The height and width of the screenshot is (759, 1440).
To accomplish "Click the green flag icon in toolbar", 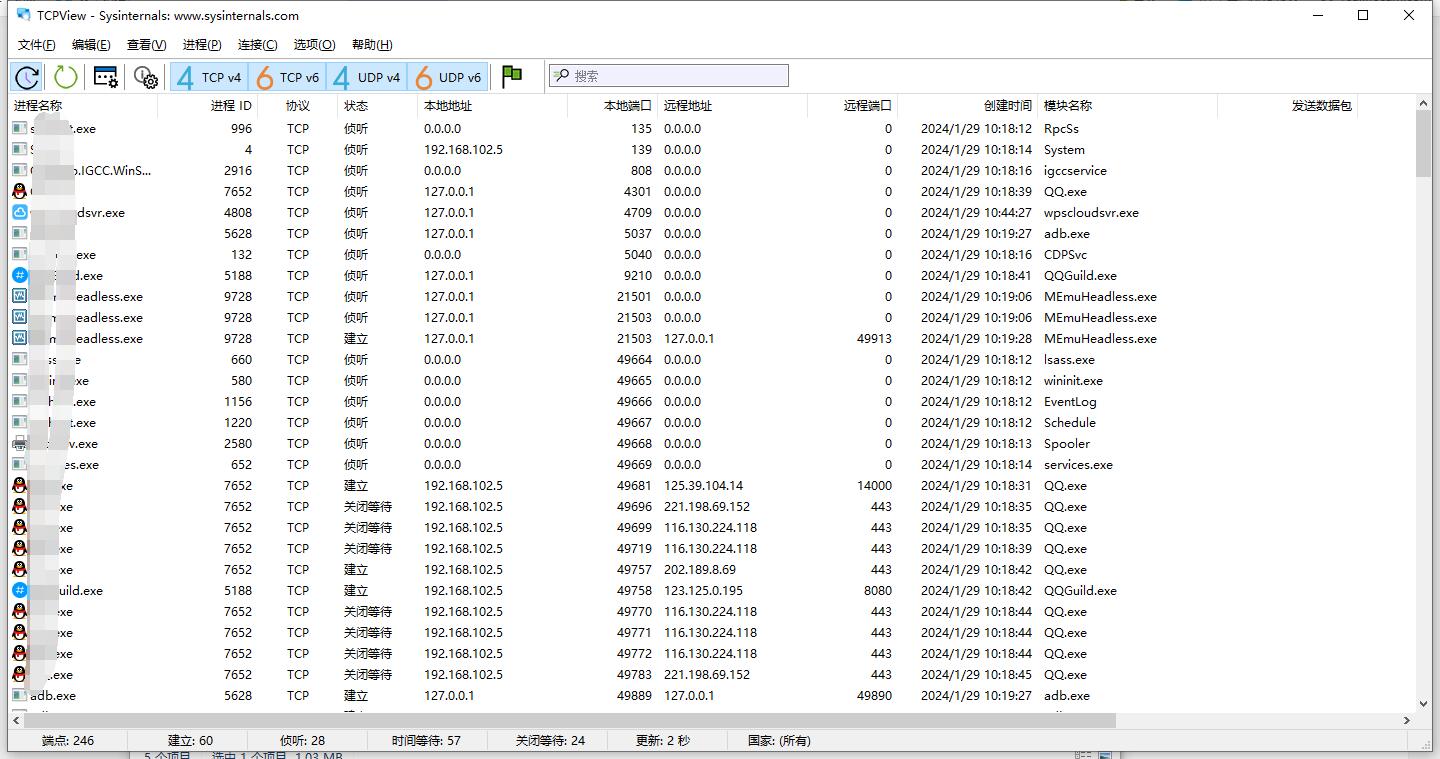I will coord(512,76).
